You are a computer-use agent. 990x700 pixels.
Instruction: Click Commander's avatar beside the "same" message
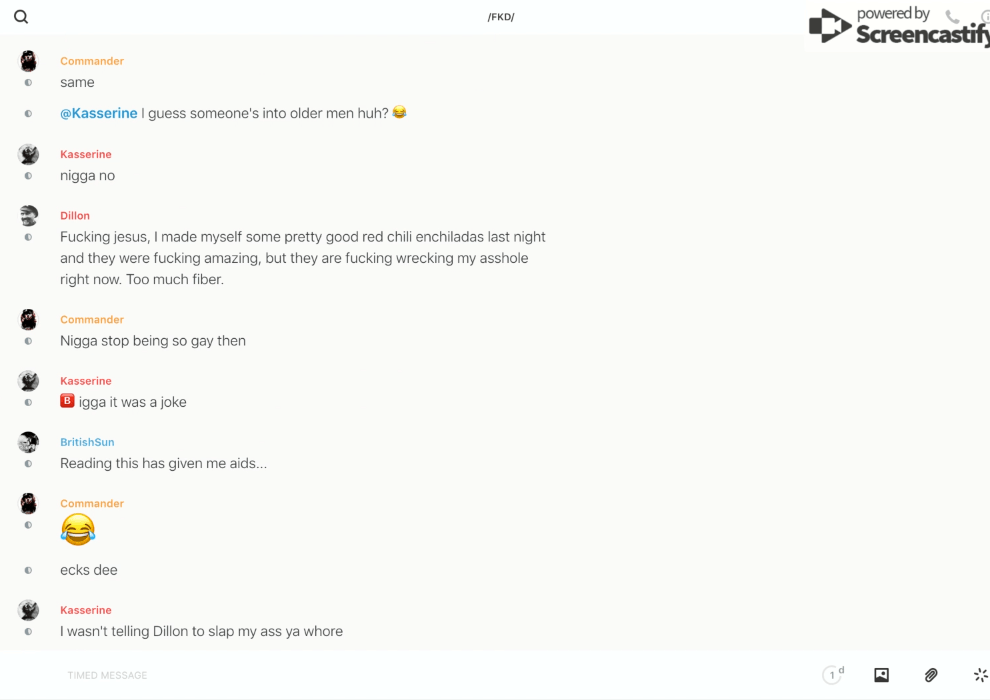click(28, 61)
